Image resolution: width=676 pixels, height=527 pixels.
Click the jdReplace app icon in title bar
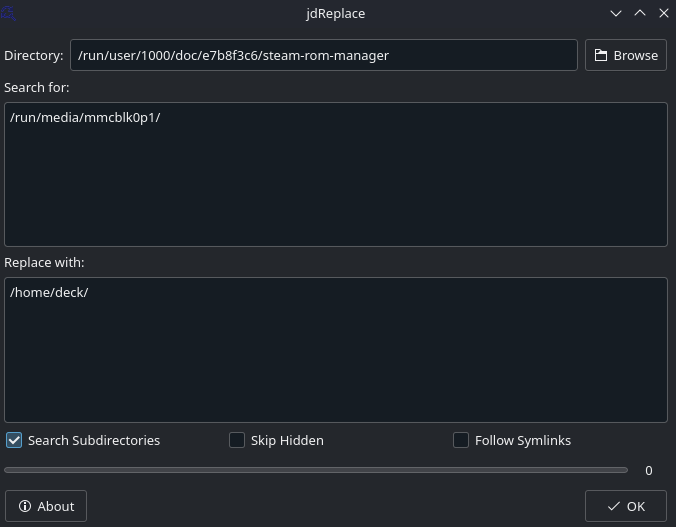pyautogui.click(x=8, y=13)
